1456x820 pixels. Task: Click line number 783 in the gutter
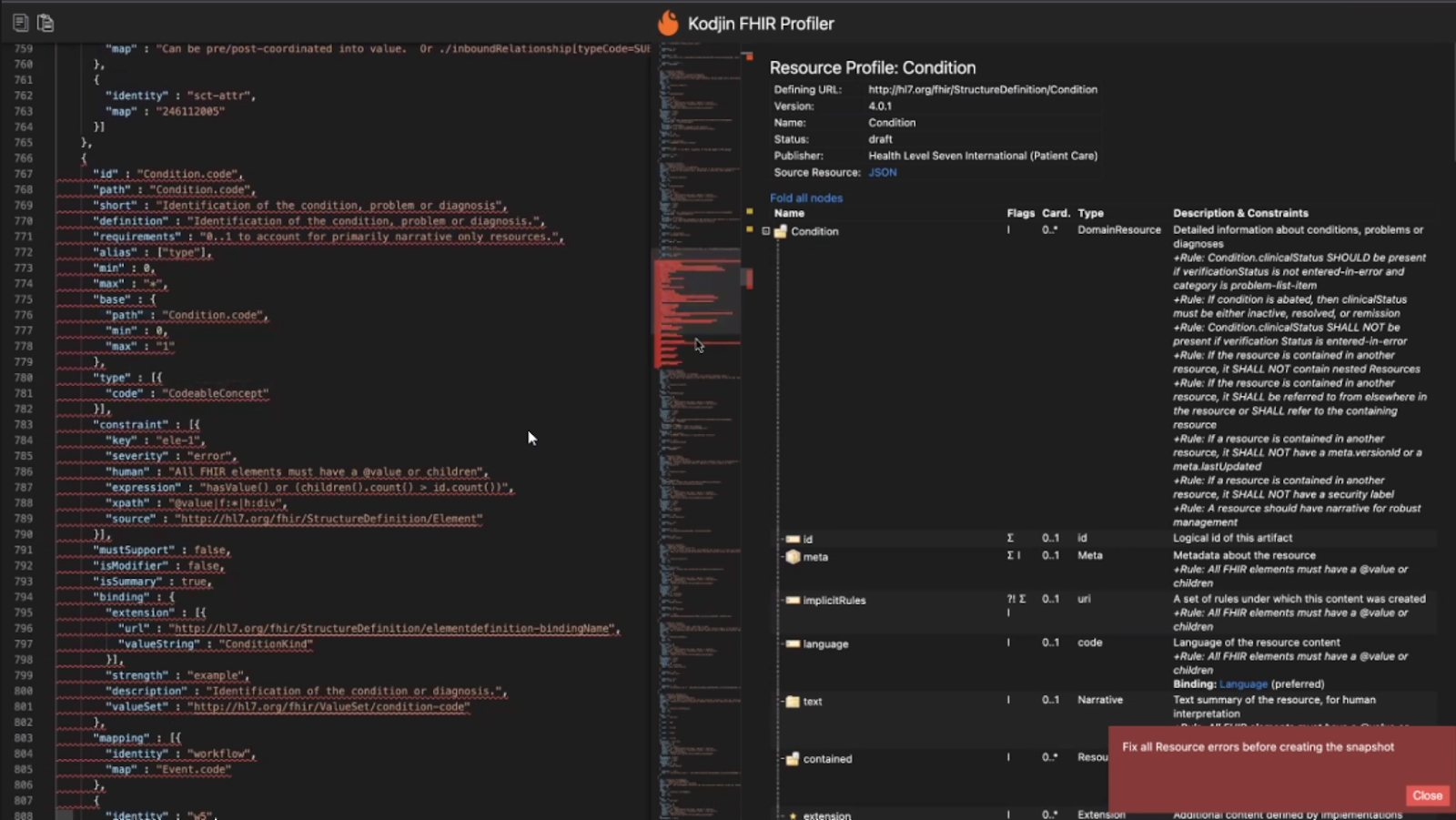[x=24, y=425]
